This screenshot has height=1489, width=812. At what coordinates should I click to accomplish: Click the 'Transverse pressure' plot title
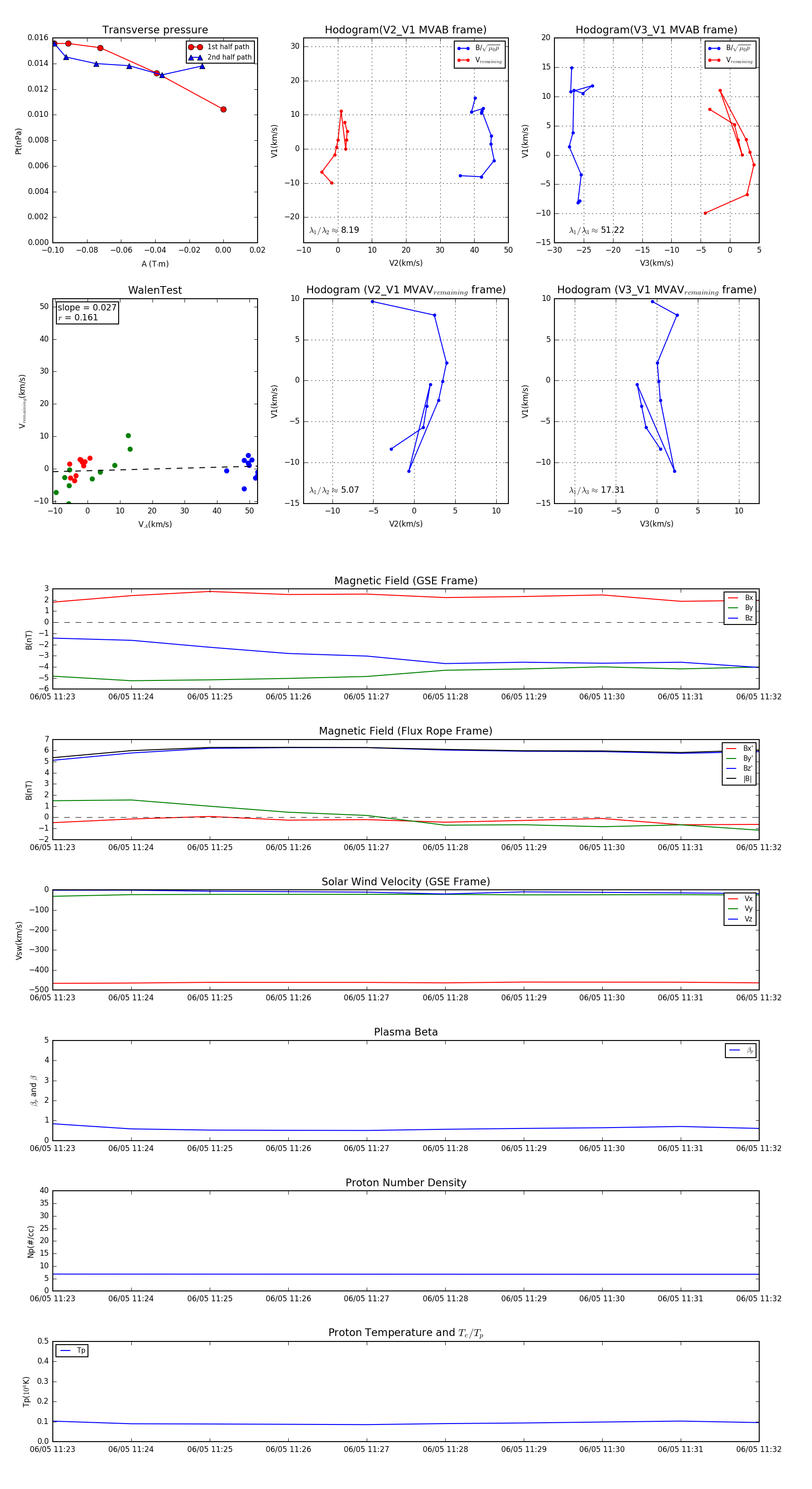(155, 30)
